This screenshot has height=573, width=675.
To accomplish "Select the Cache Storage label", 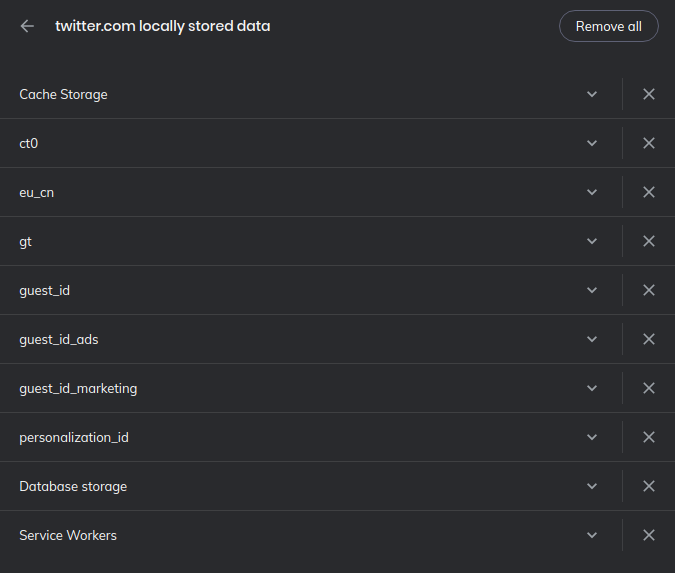I will click(x=63, y=95).
